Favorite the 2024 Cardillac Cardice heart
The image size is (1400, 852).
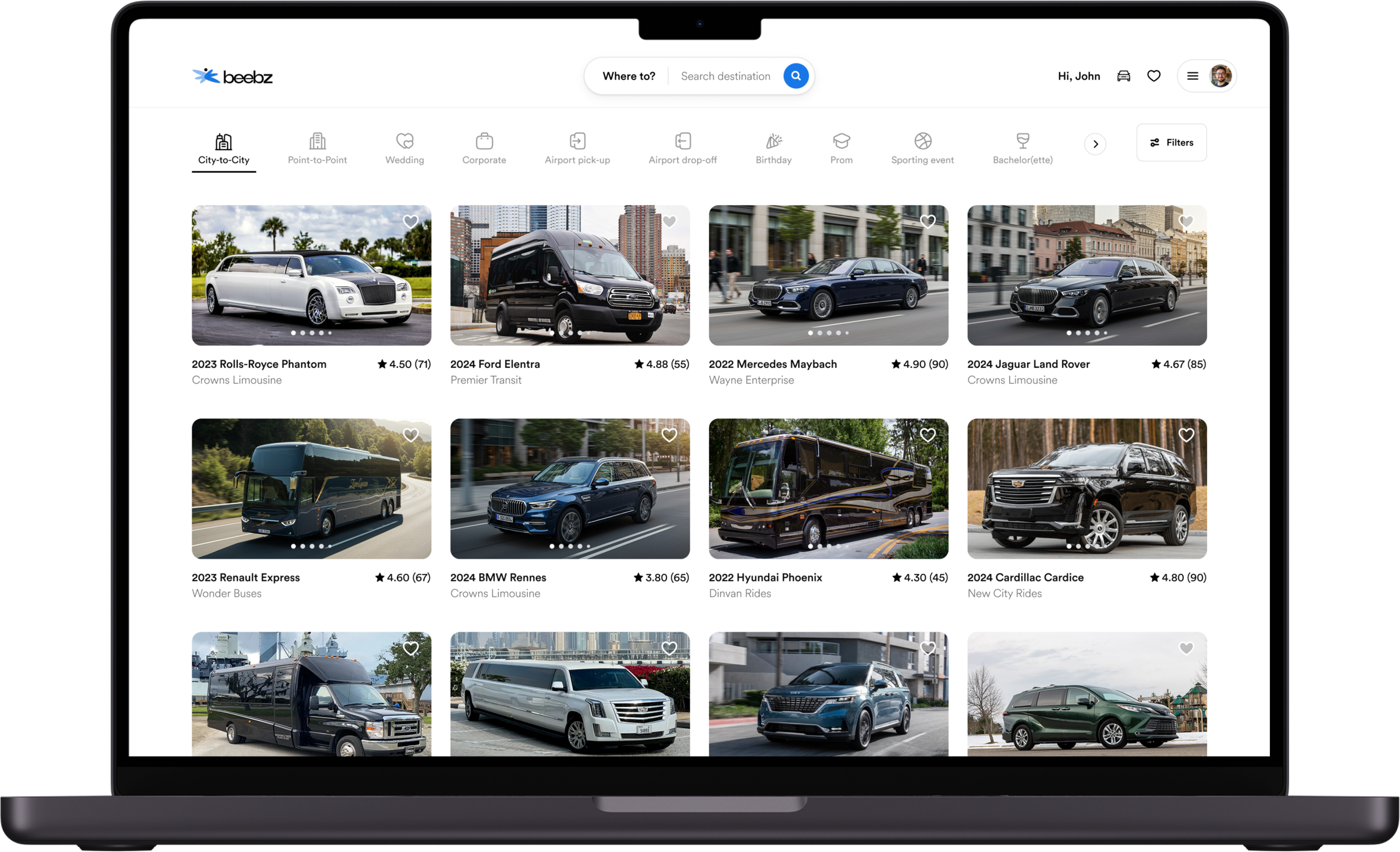[x=1186, y=435]
